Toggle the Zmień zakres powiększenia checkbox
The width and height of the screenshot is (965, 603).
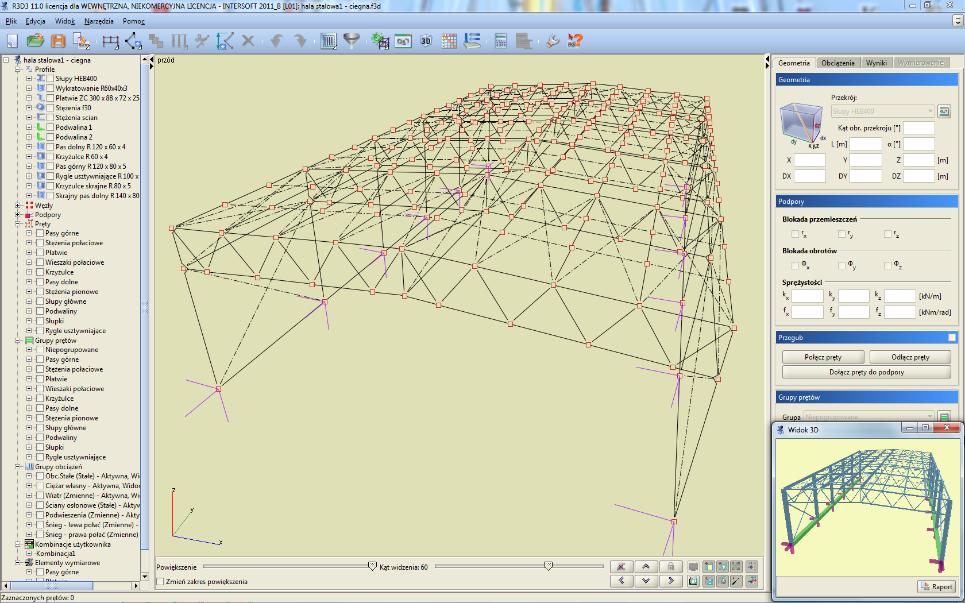pos(161,581)
